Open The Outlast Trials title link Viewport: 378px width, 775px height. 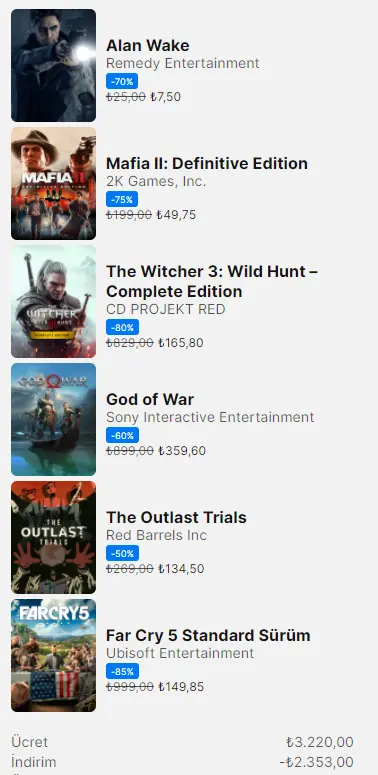tap(176, 517)
